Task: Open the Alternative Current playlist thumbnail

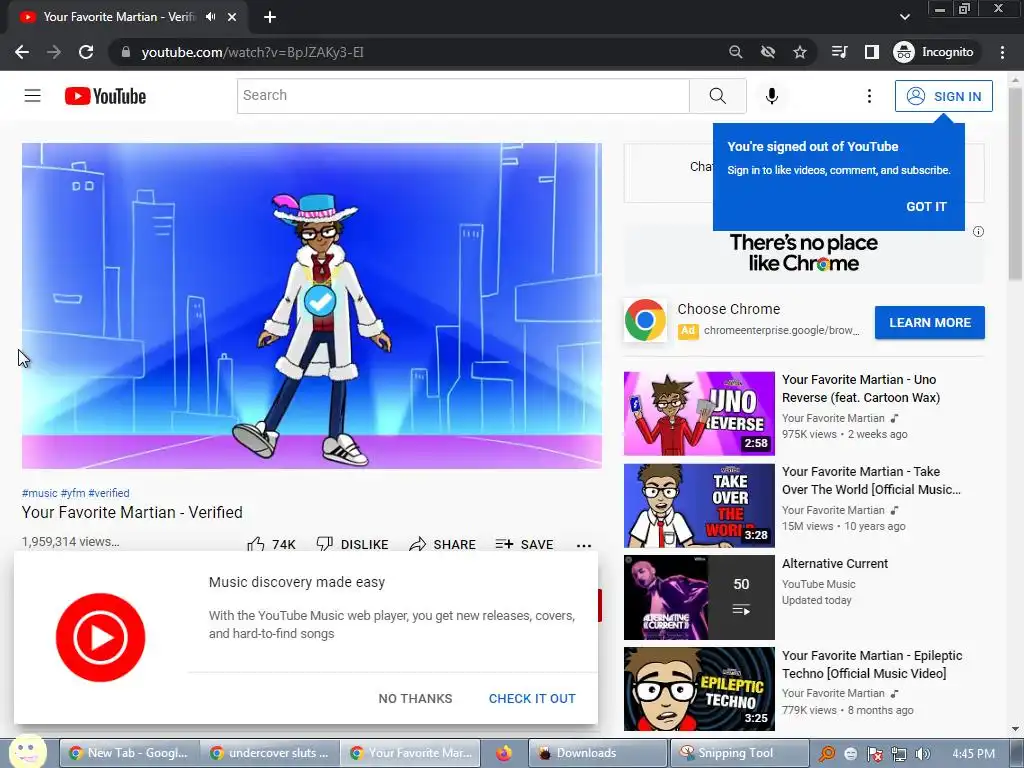Action: click(699, 598)
